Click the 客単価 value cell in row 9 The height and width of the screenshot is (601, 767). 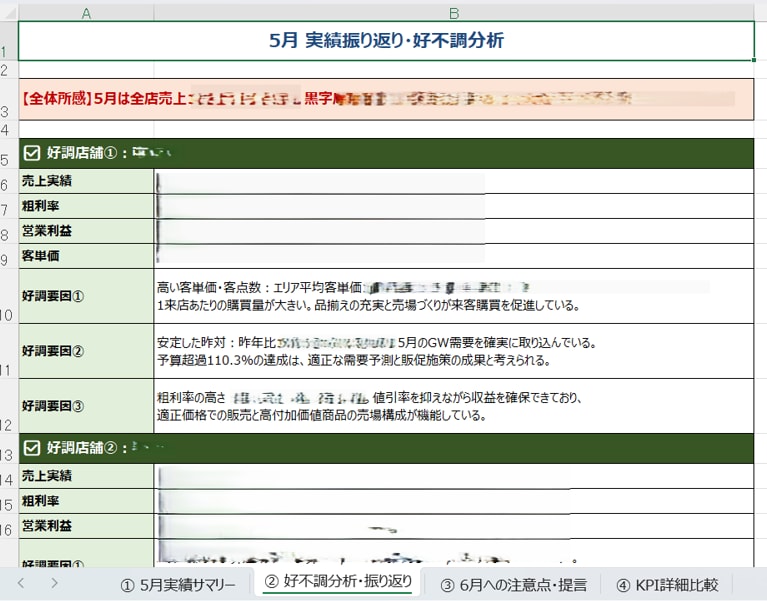coord(453,256)
